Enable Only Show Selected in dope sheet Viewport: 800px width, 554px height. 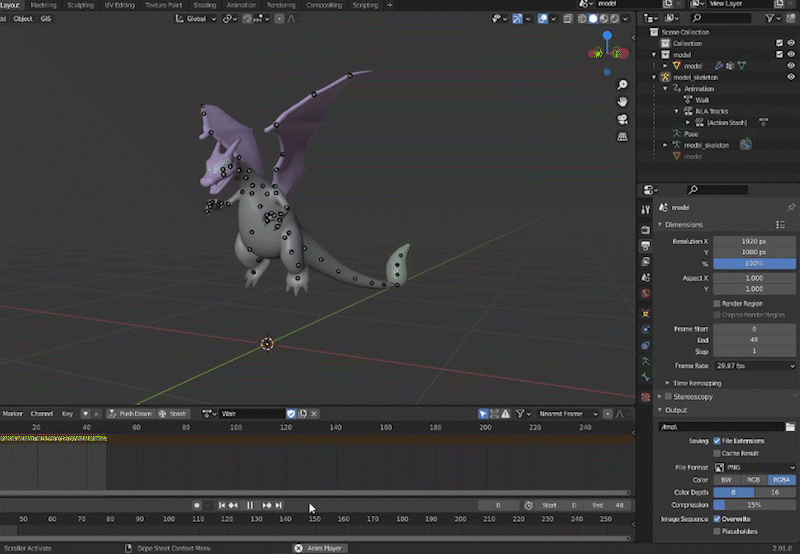point(483,414)
